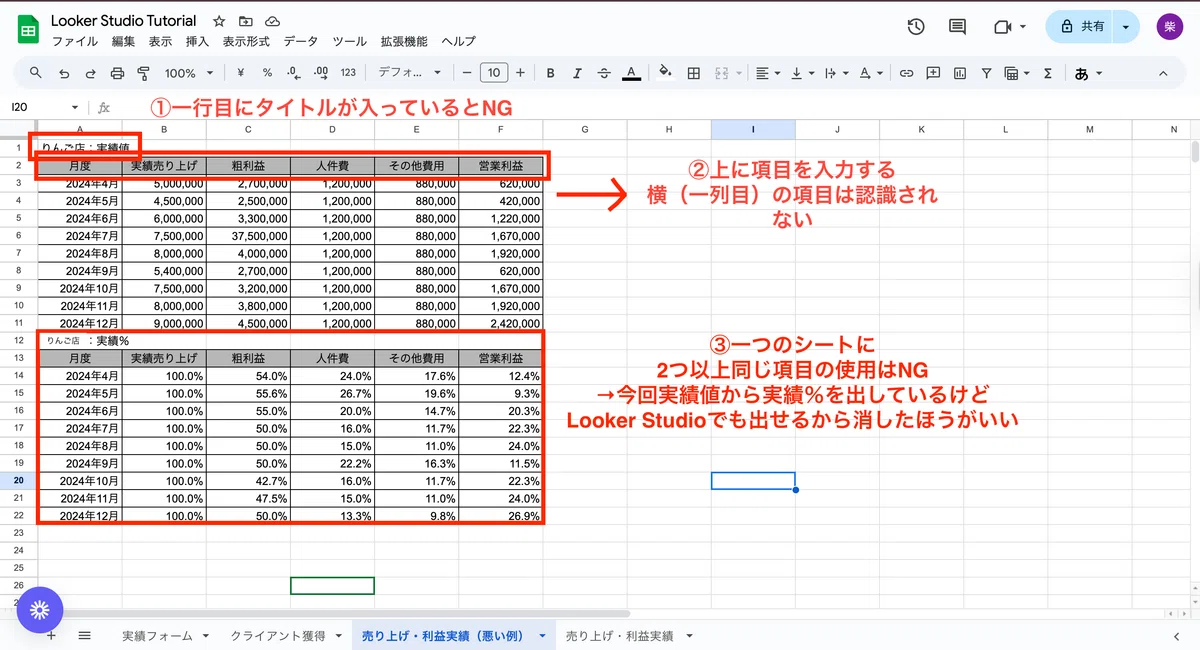Move the document to a folder

246,21
